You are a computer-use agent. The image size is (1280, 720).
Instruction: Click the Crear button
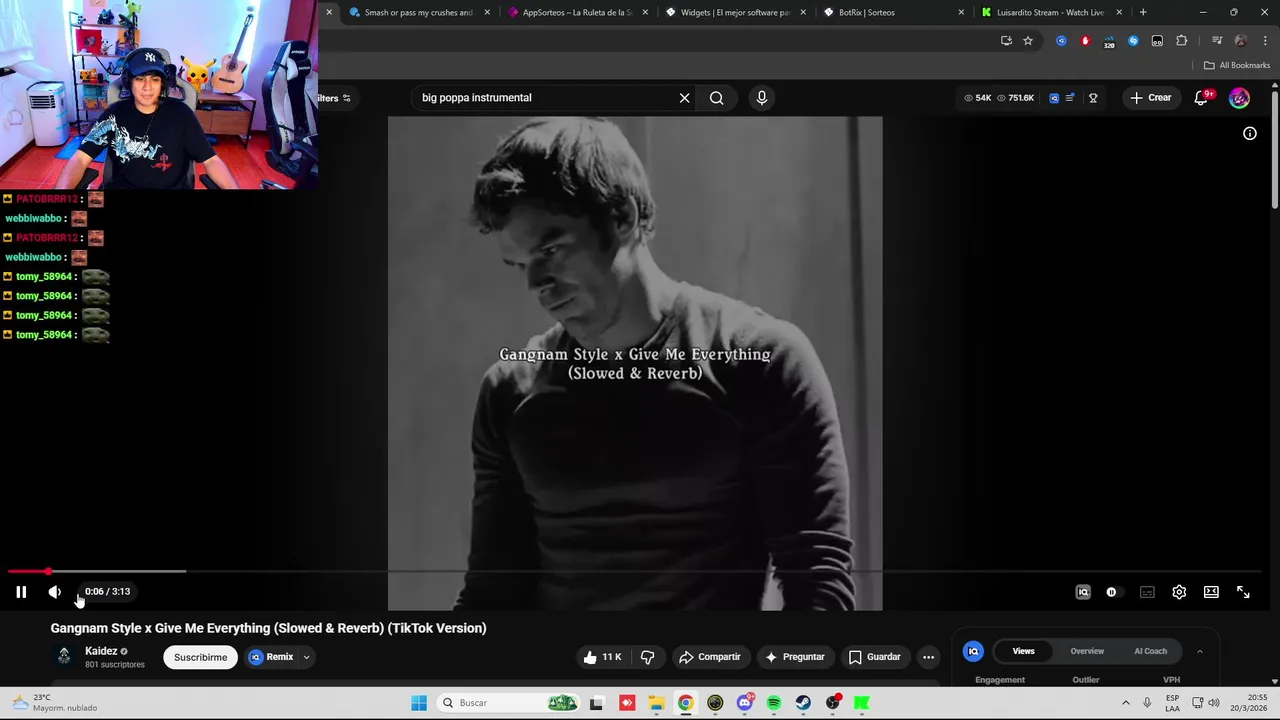pos(1150,98)
